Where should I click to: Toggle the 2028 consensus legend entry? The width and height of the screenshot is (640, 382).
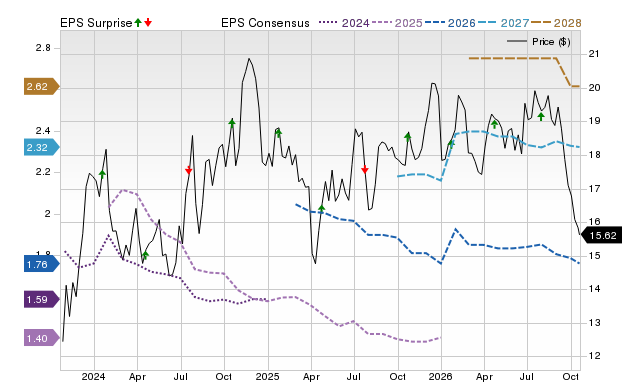556,23
